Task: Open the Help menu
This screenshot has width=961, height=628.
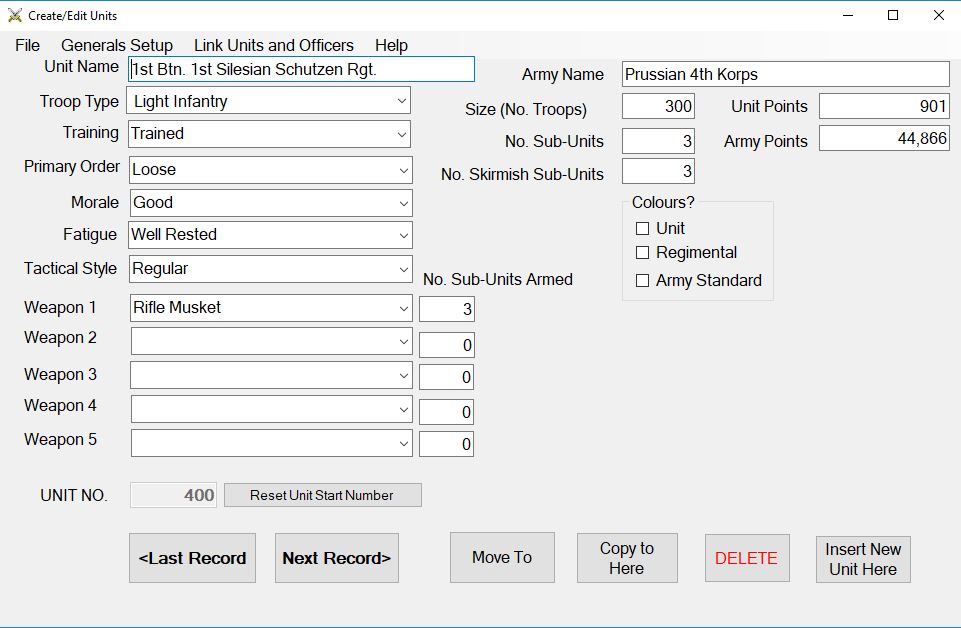Action: click(391, 45)
